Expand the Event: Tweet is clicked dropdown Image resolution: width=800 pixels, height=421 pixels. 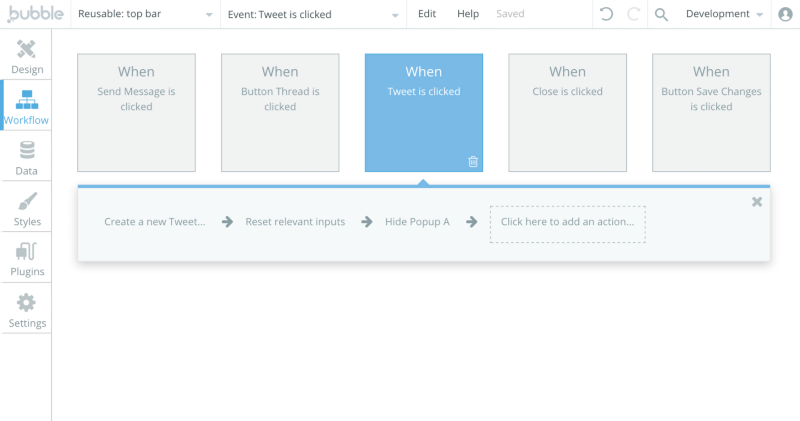click(312, 14)
